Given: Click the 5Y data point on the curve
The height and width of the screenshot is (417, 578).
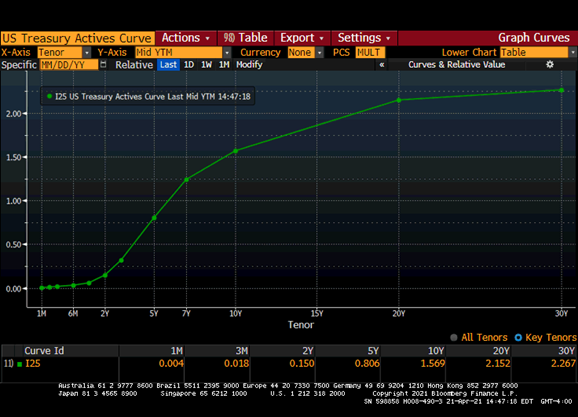Looking at the screenshot, I should pyautogui.click(x=154, y=218).
